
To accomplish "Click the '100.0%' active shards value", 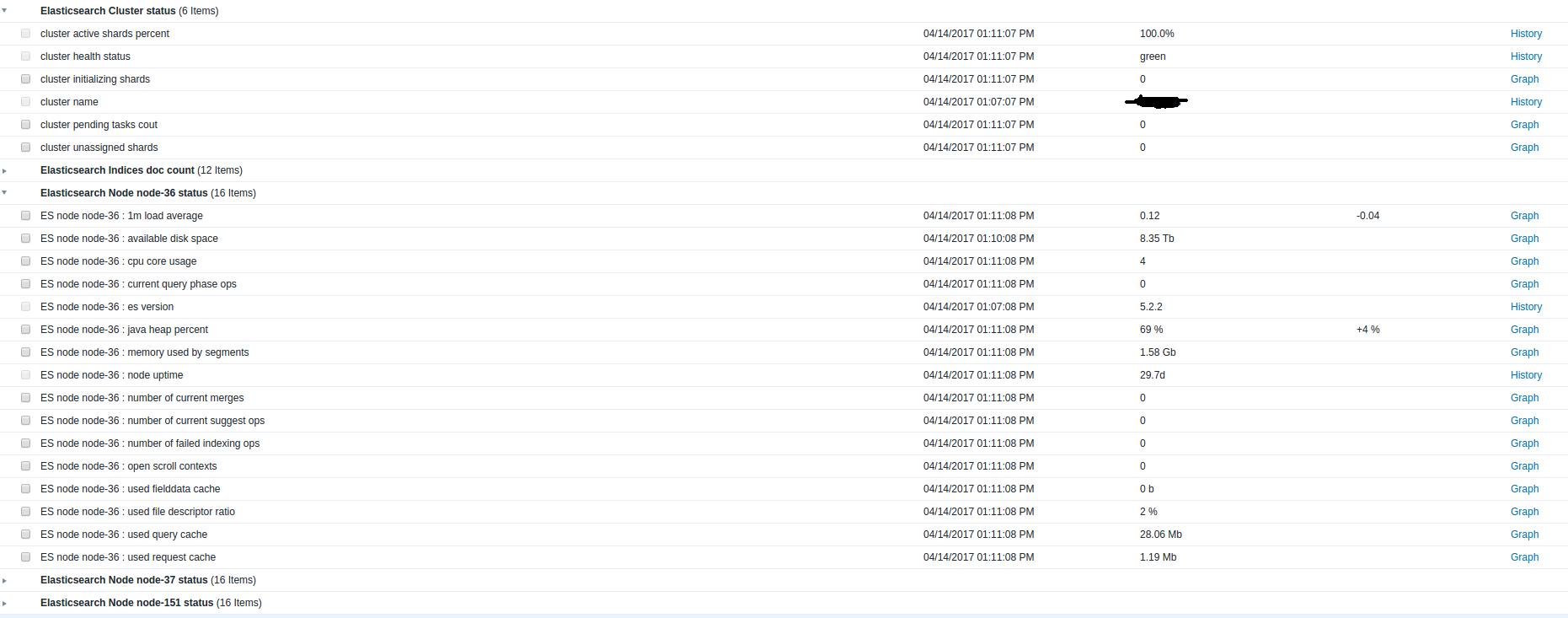I will coord(1157,34).
